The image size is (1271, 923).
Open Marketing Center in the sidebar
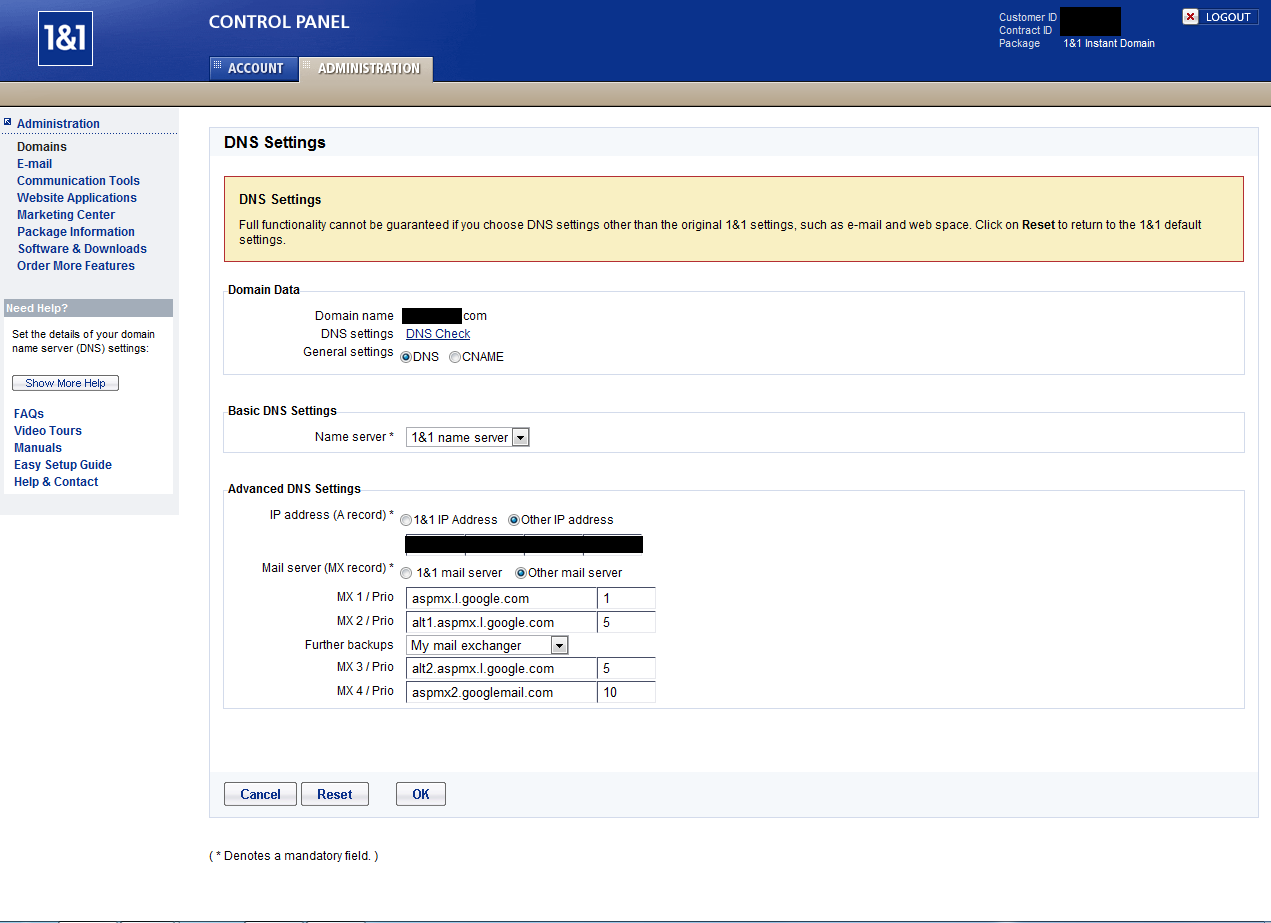(66, 215)
